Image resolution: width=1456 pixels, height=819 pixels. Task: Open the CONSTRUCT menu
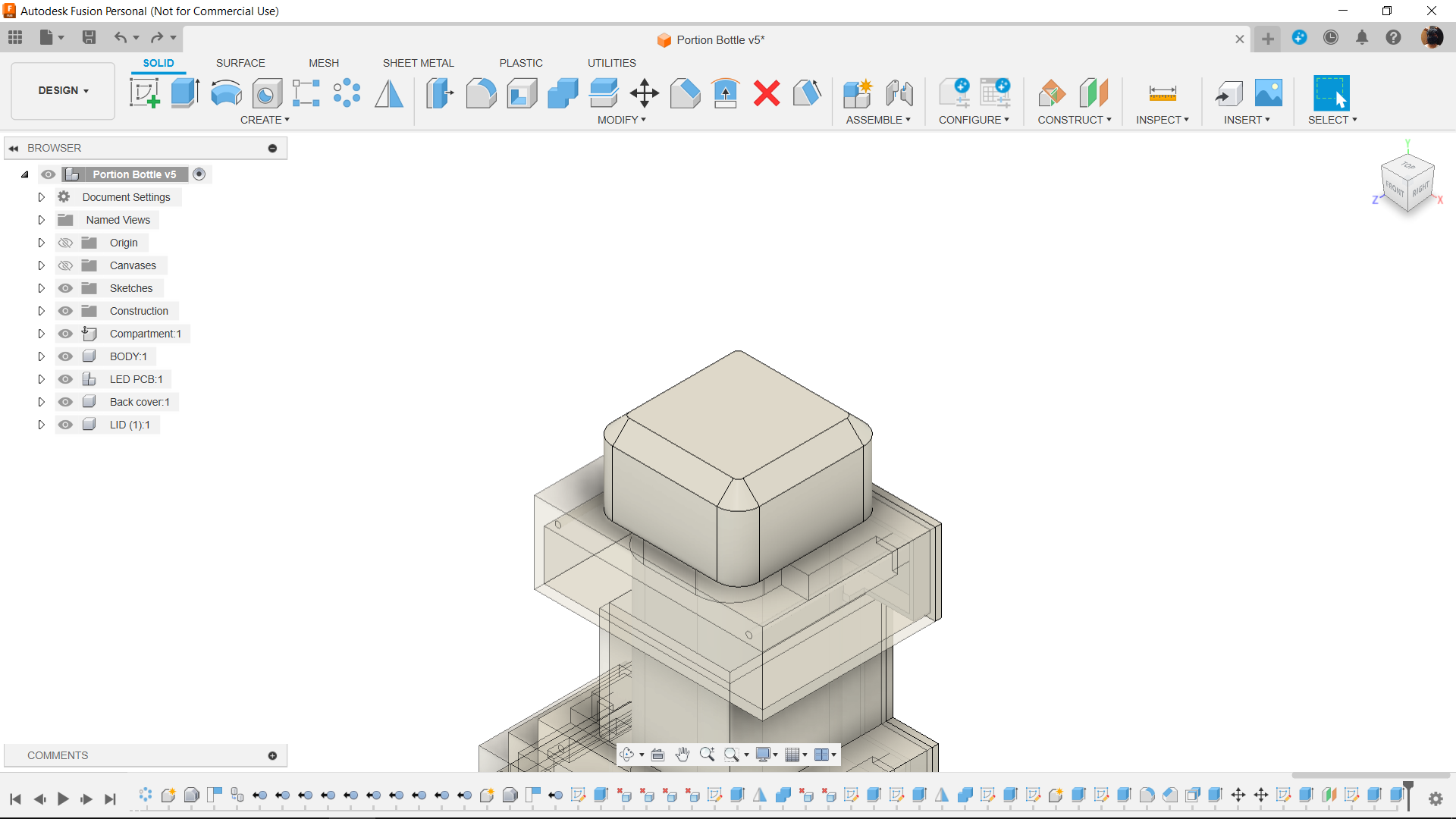[x=1075, y=120]
